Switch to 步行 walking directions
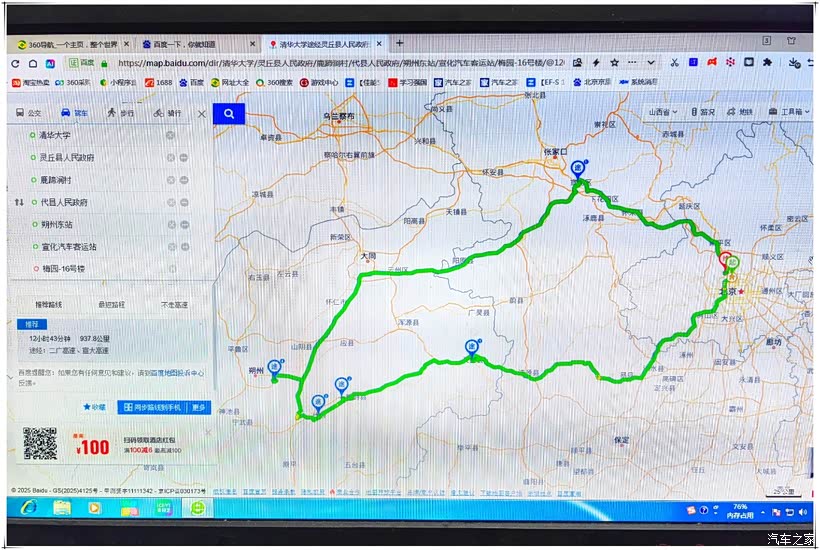The height and width of the screenshot is (550, 820). tap(120, 114)
